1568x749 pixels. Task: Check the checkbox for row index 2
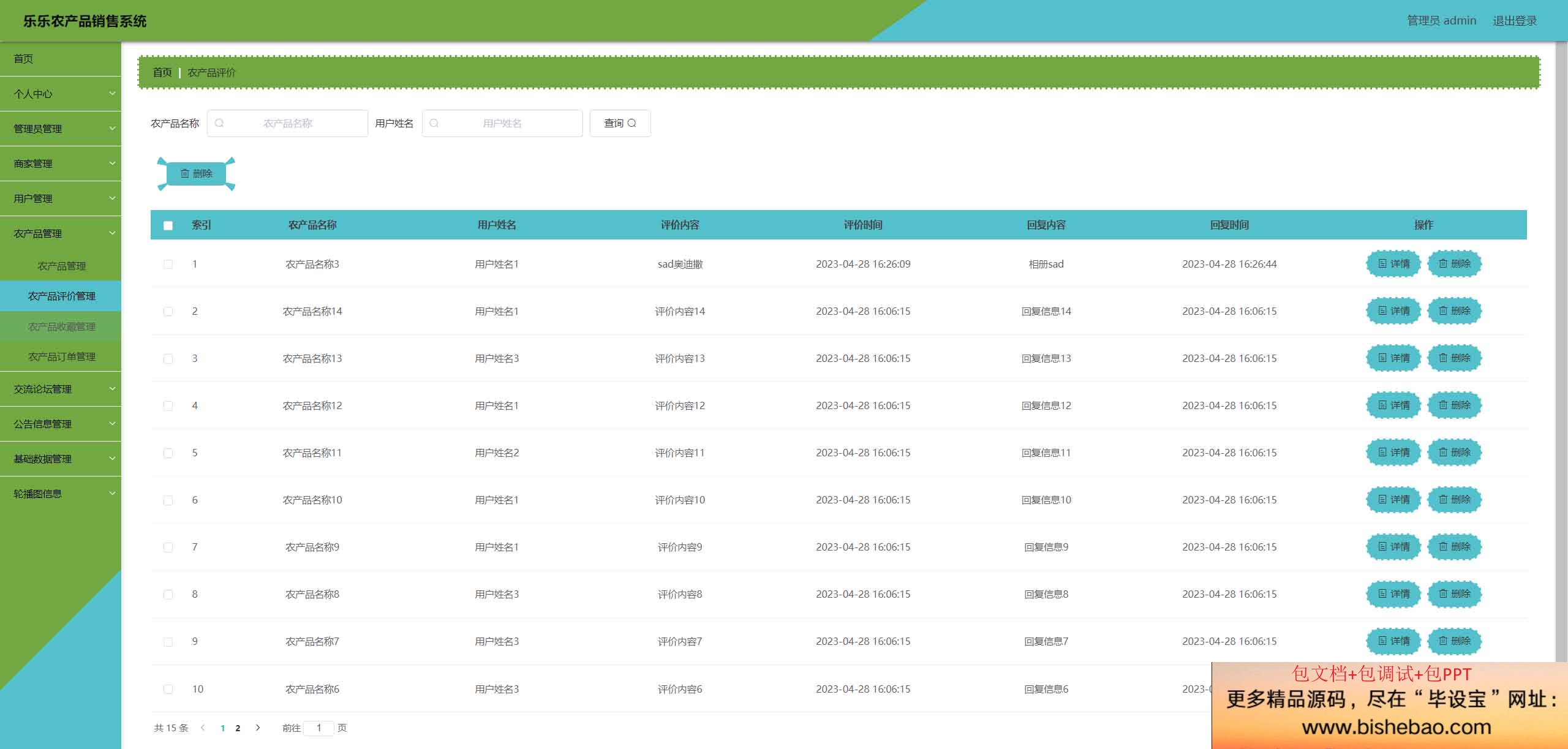point(168,311)
